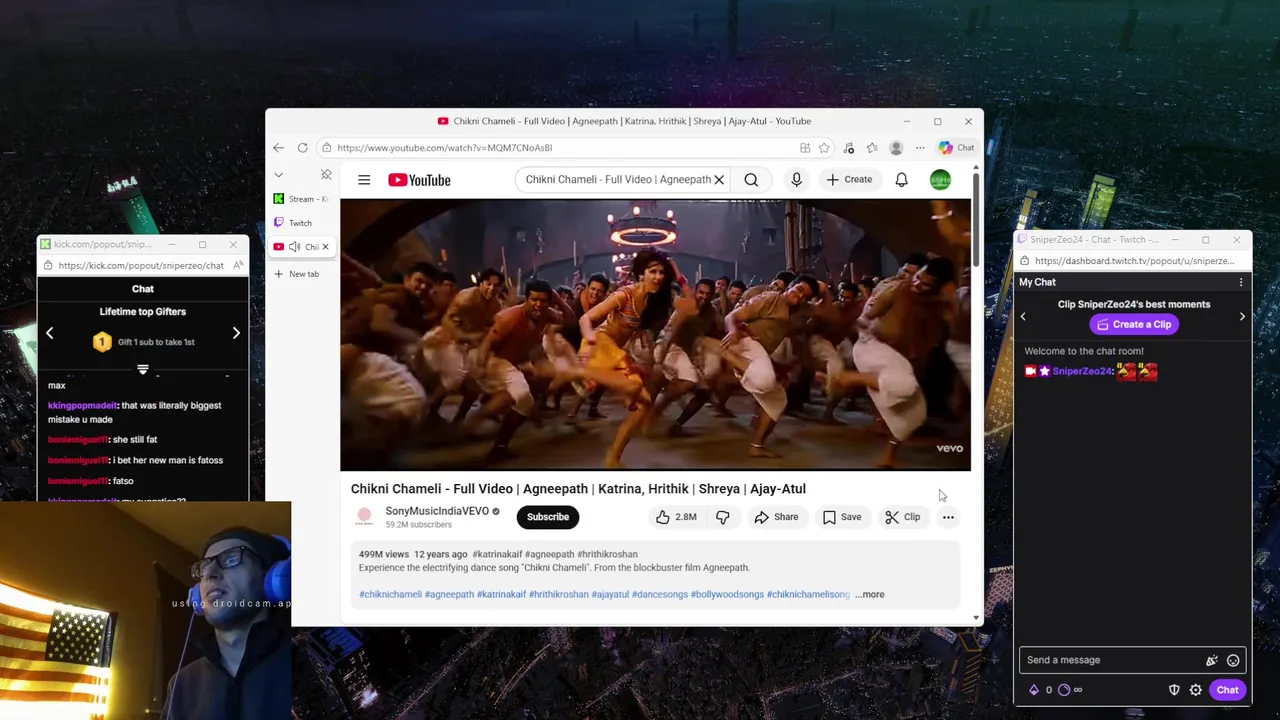Viewport: 1280px width, 720px height.
Task: Click the YouTube search magnifier button
Action: (751, 180)
